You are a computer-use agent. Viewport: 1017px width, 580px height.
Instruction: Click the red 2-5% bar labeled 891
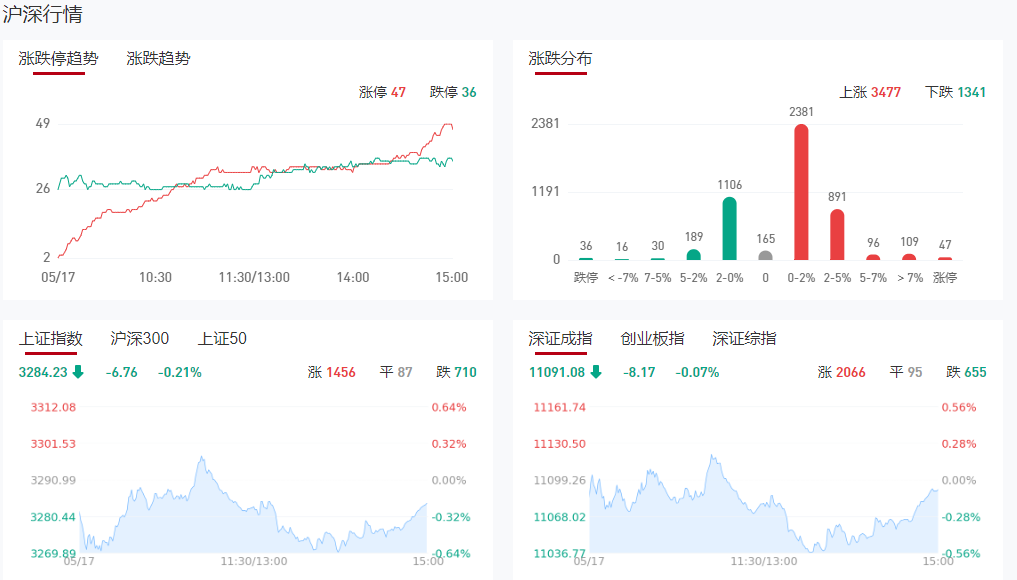(837, 234)
